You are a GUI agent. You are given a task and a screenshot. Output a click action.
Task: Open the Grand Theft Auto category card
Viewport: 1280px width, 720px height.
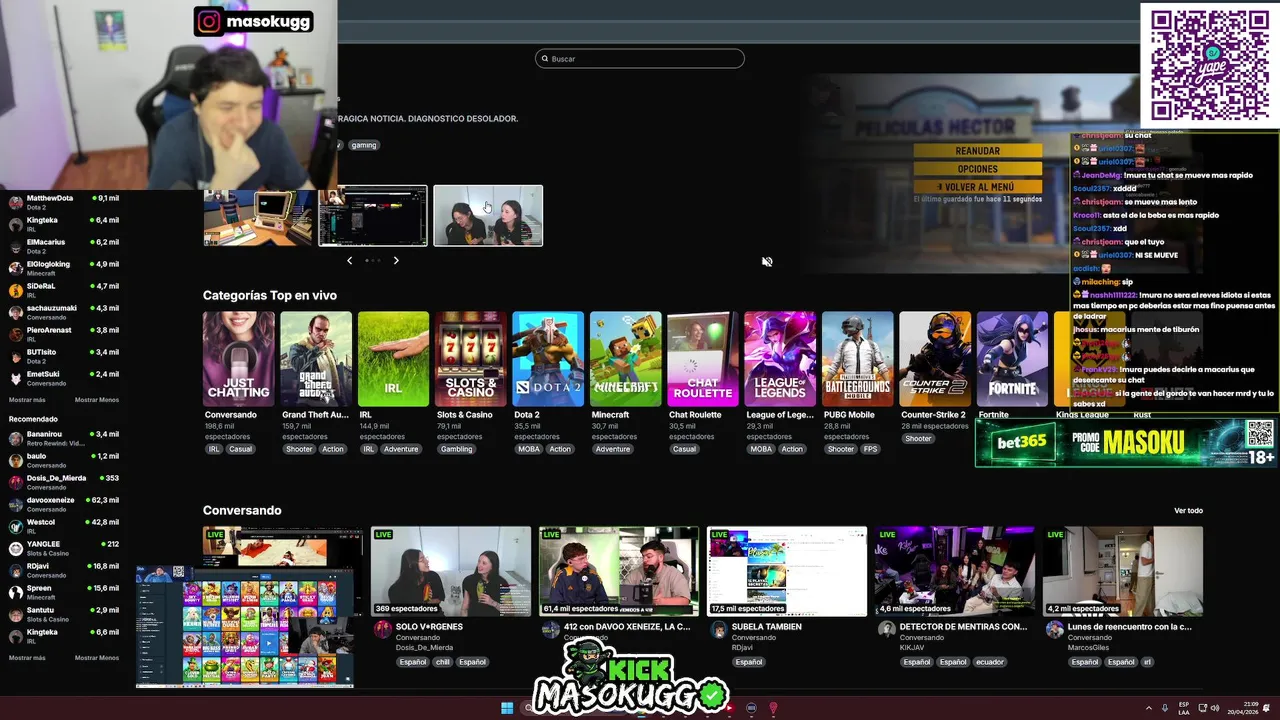316,359
